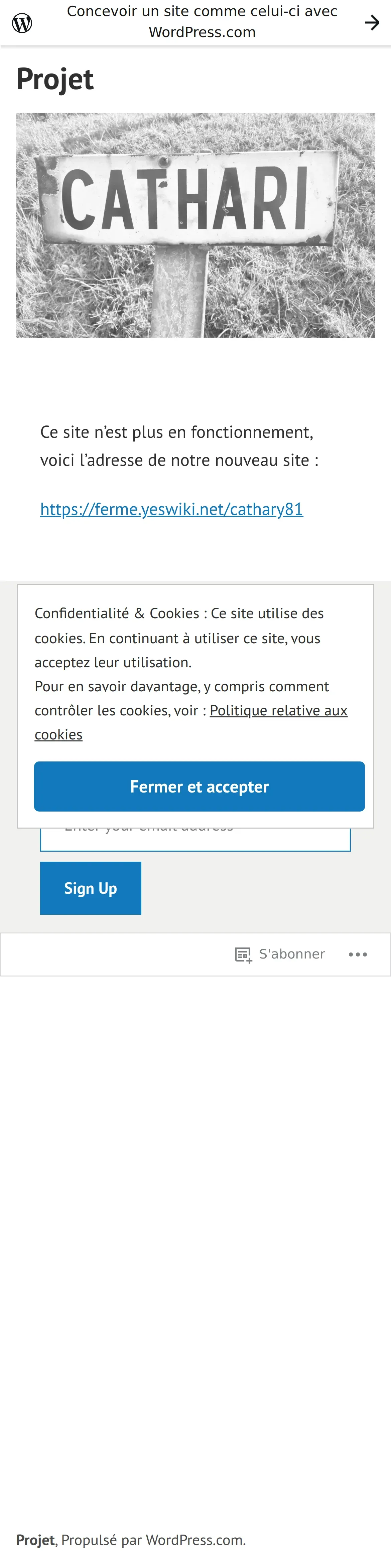
Task: Click the "S'abonner" text label
Action: 292,954
